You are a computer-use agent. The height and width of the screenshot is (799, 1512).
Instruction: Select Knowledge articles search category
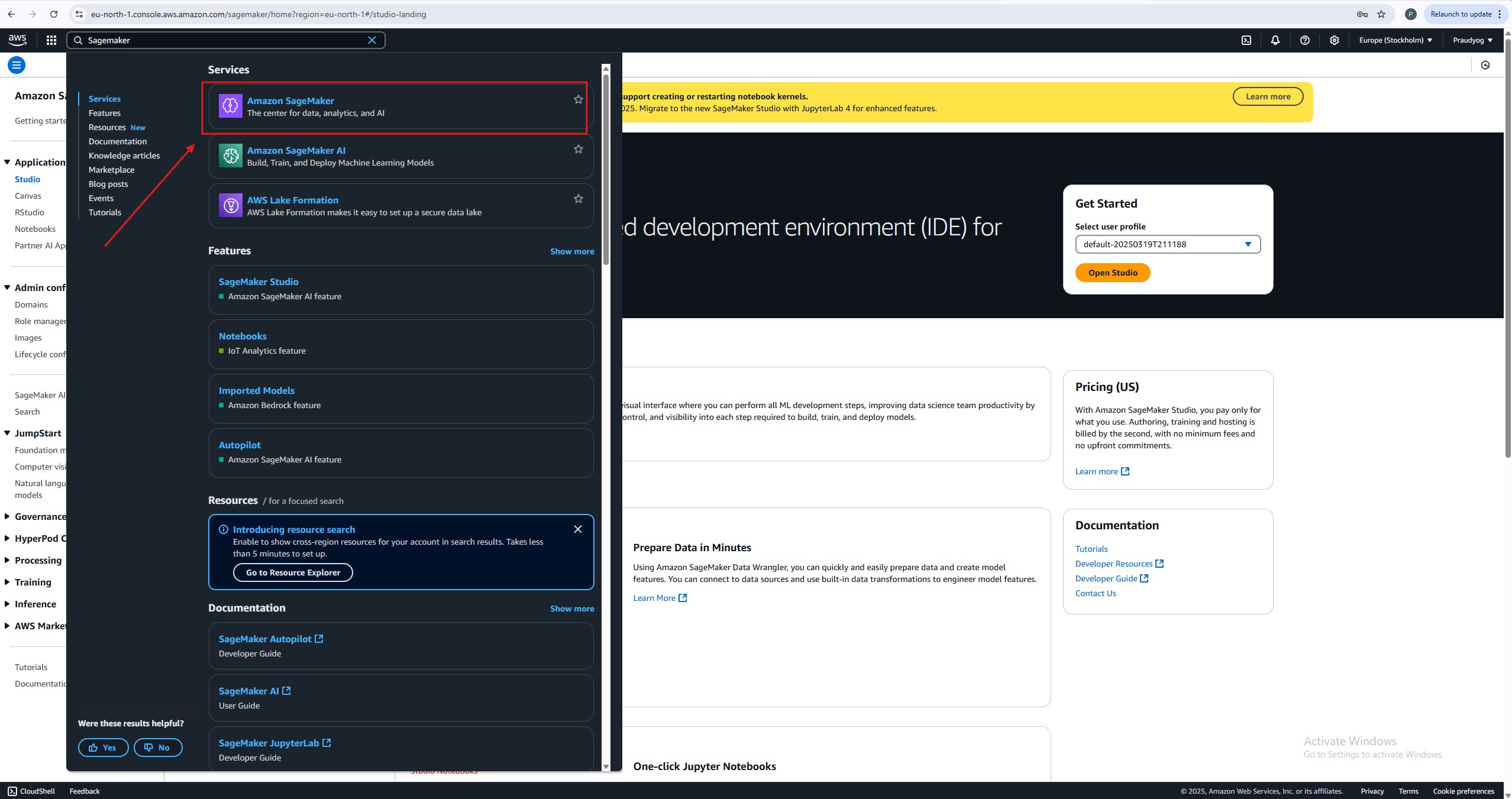coord(124,156)
